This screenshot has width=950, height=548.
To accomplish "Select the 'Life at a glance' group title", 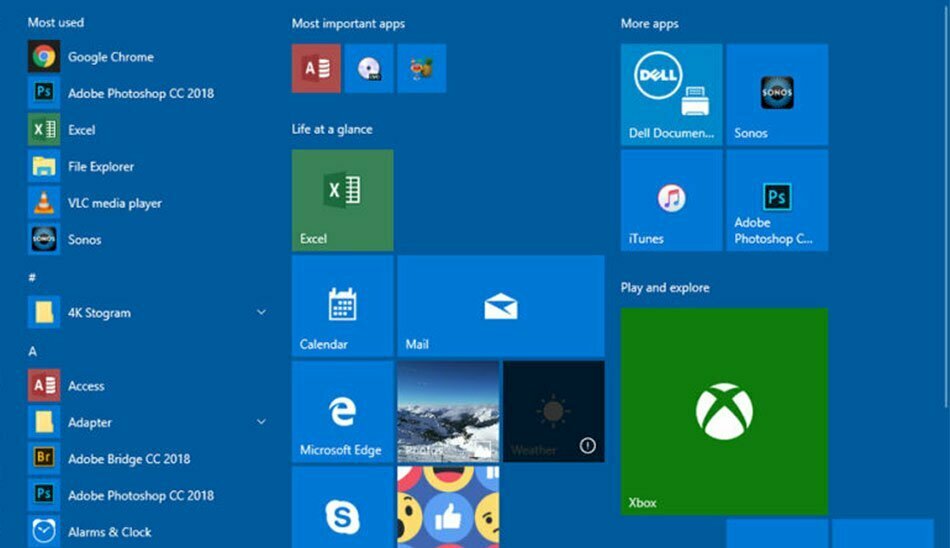I will tap(332, 130).
